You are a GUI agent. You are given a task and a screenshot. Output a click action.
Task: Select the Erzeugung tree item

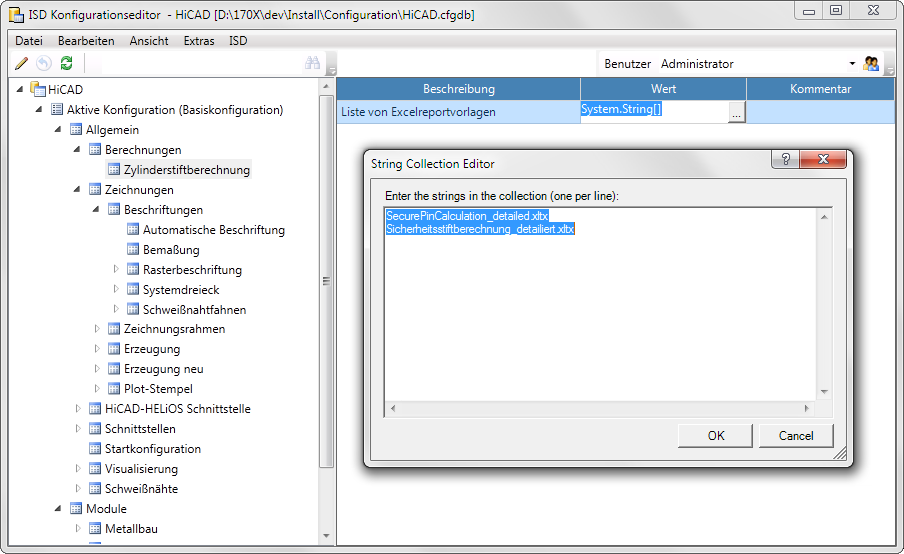[152, 349]
